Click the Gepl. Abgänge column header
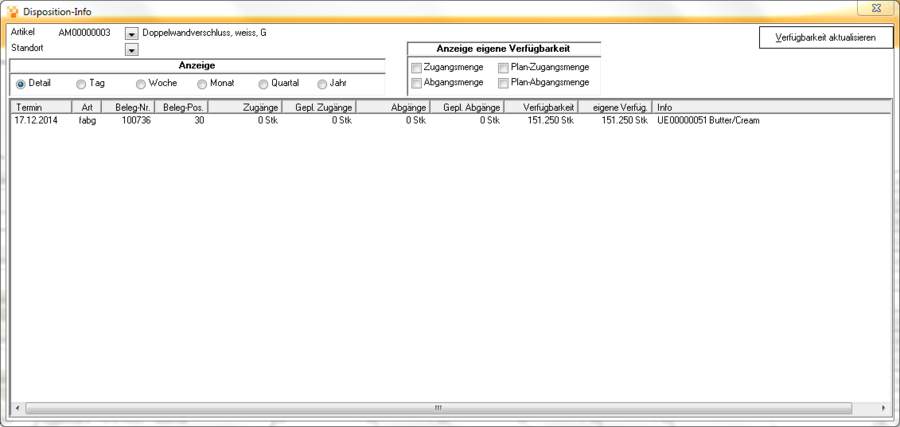The height and width of the screenshot is (427, 900). [467, 107]
